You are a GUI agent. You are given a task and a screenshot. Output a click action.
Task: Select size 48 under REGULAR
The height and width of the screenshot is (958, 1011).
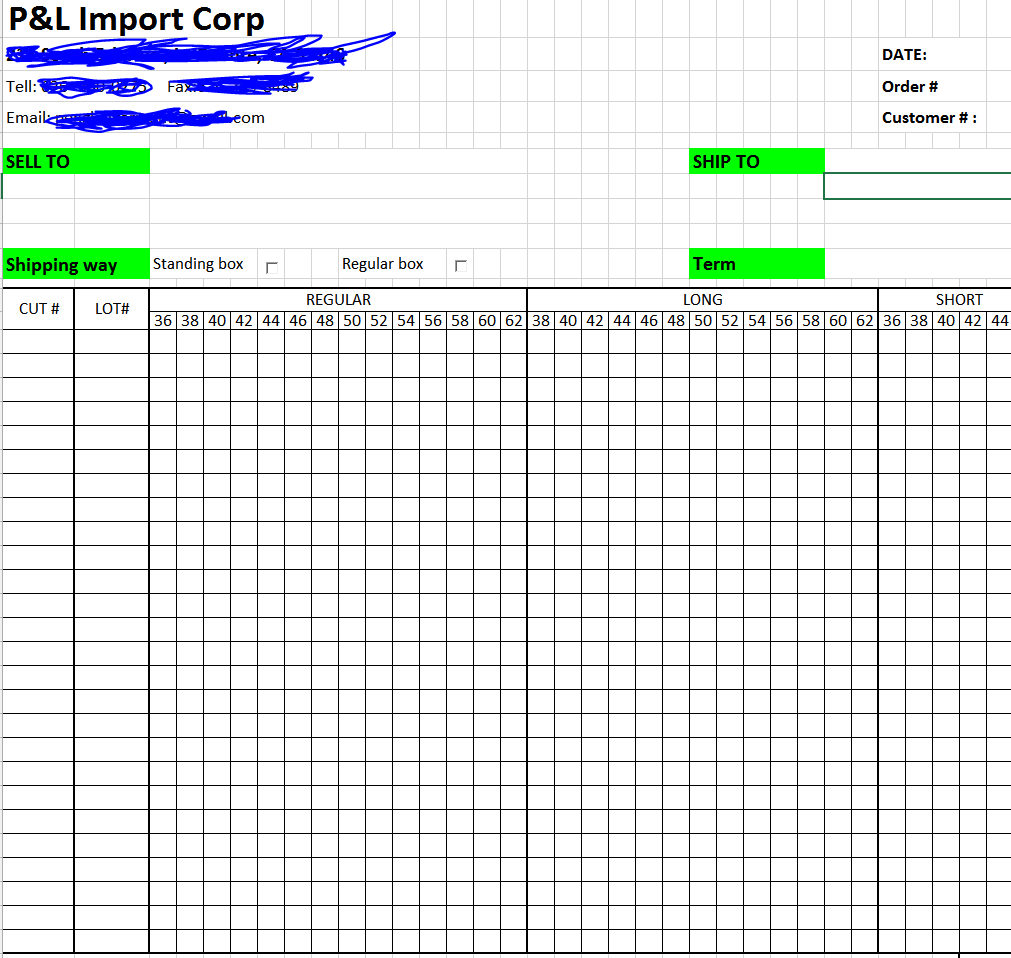click(325, 320)
